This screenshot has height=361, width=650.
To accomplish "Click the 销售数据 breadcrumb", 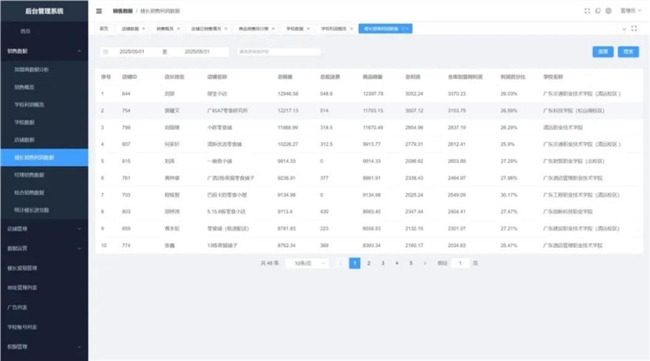I will 123,11.
